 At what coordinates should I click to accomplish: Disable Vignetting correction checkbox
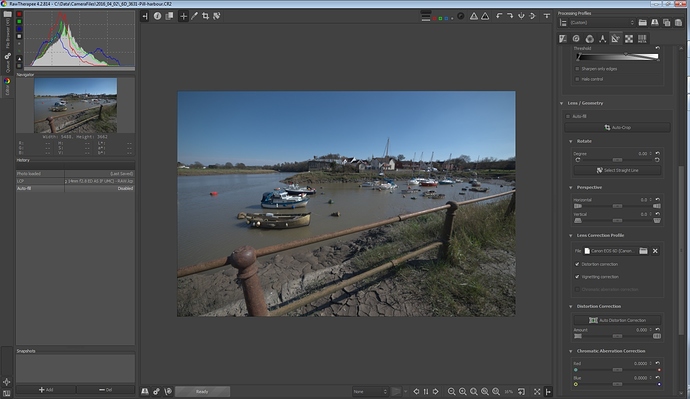coord(577,277)
